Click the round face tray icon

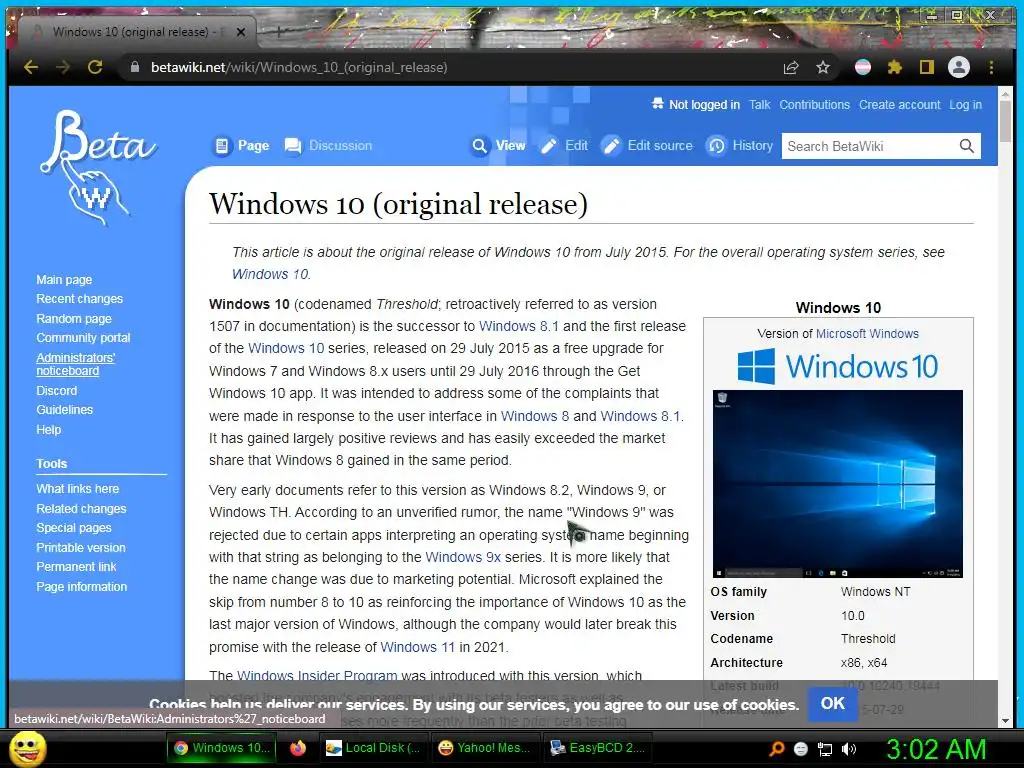tap(801, 749)
